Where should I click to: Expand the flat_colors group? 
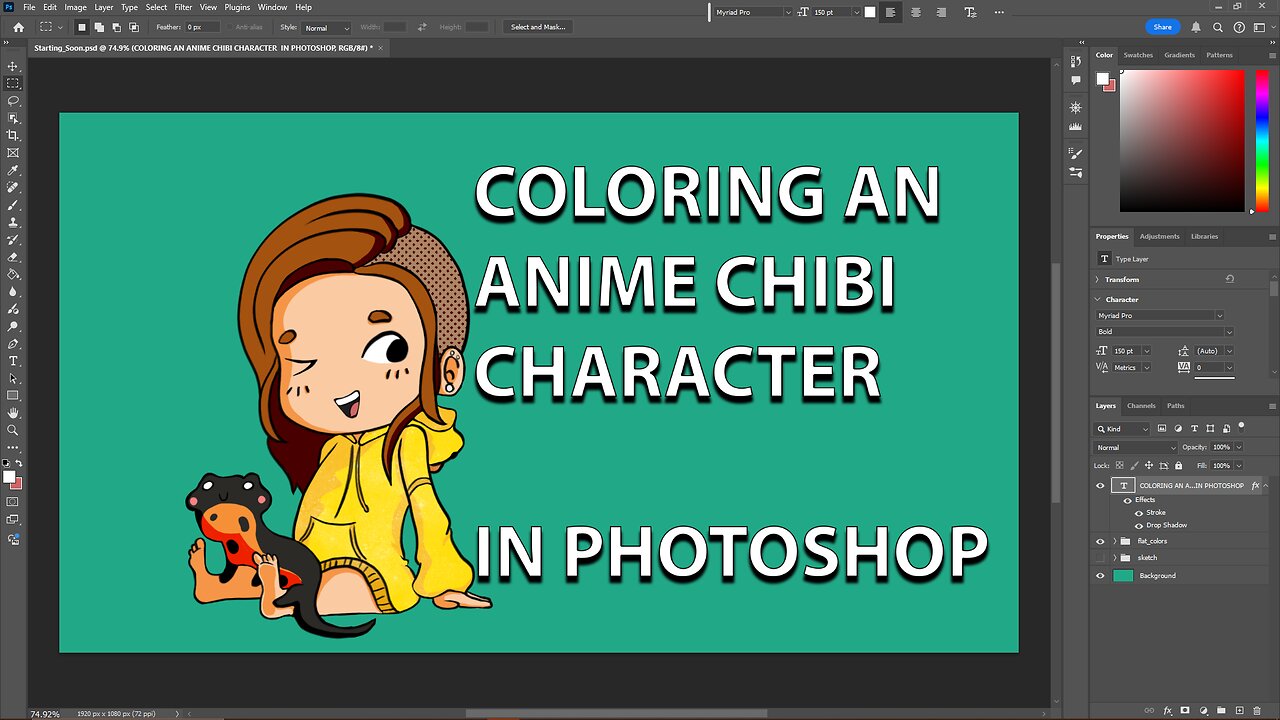[1115, 541]
